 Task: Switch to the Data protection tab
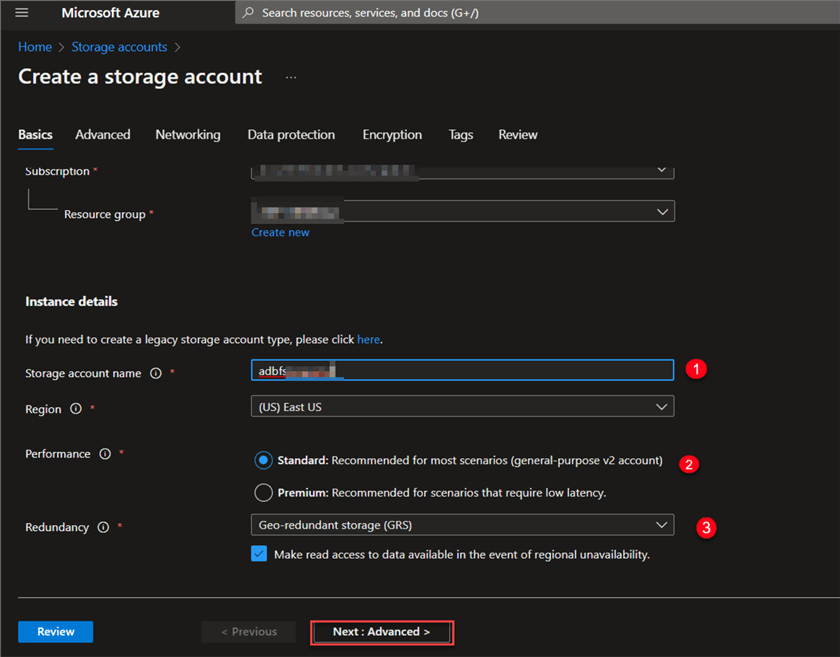coord(291,135)
